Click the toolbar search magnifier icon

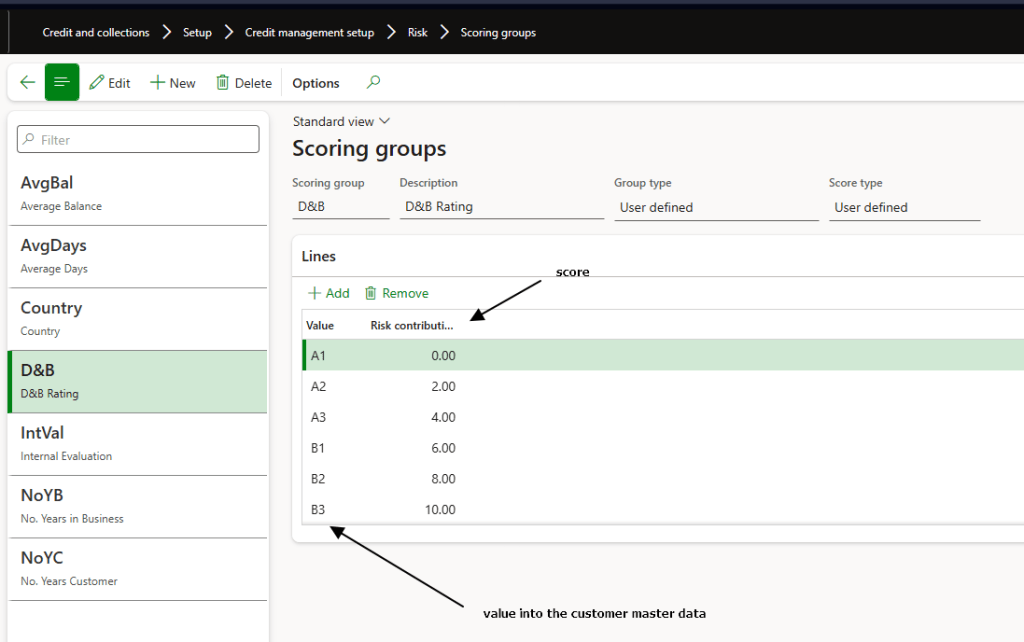(373, 83)
